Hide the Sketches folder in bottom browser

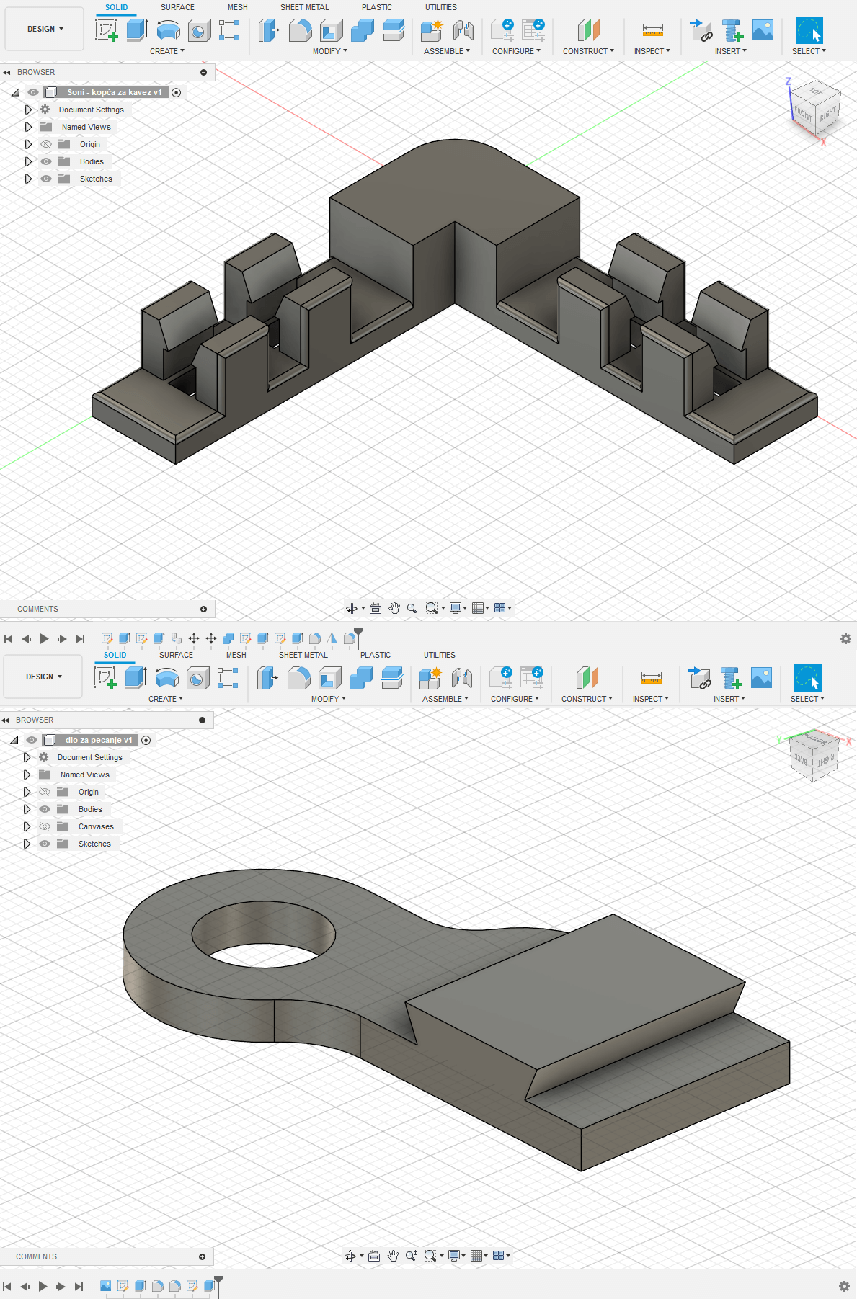click(44, 844)
